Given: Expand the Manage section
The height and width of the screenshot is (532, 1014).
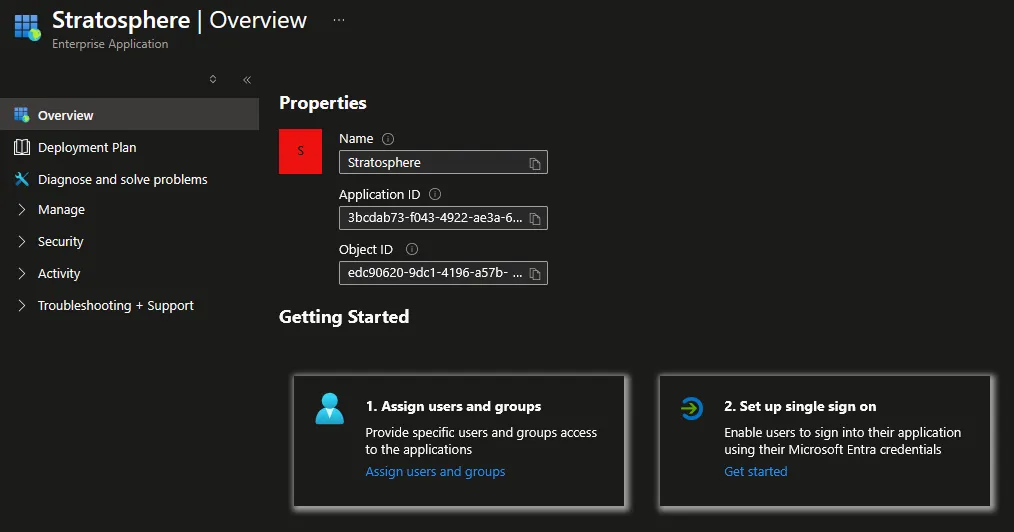Looking at the screenshot, I should (x=22, y=209).
